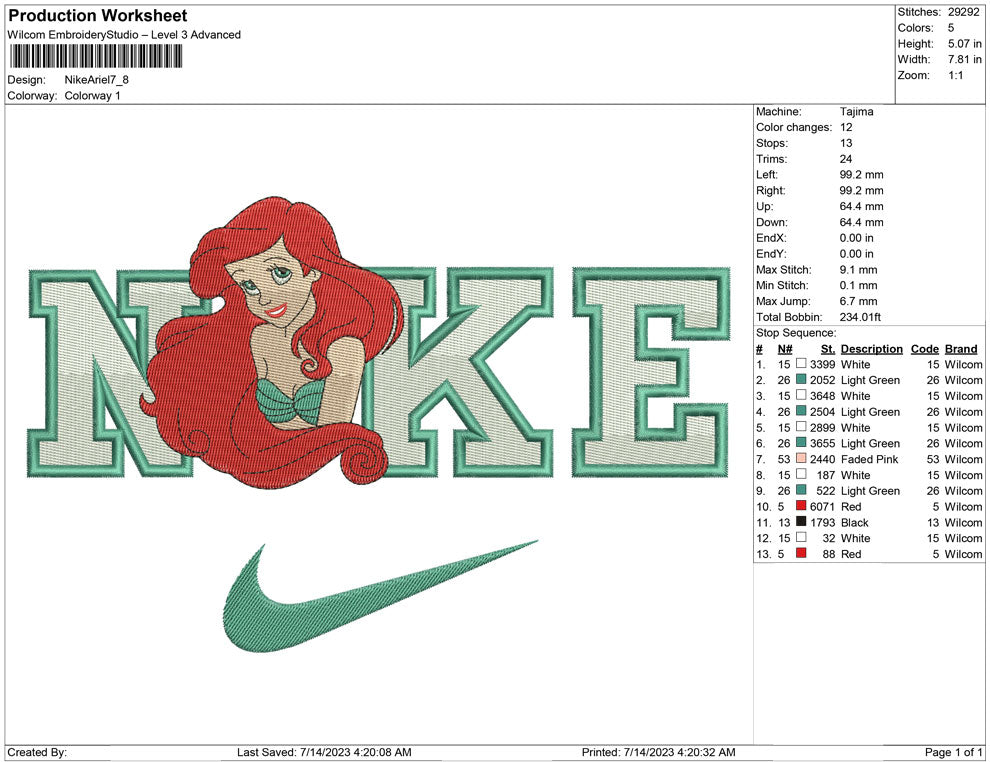
Task: Click the stitch count 3655 in row 6
Action: [x=823, y=443]
